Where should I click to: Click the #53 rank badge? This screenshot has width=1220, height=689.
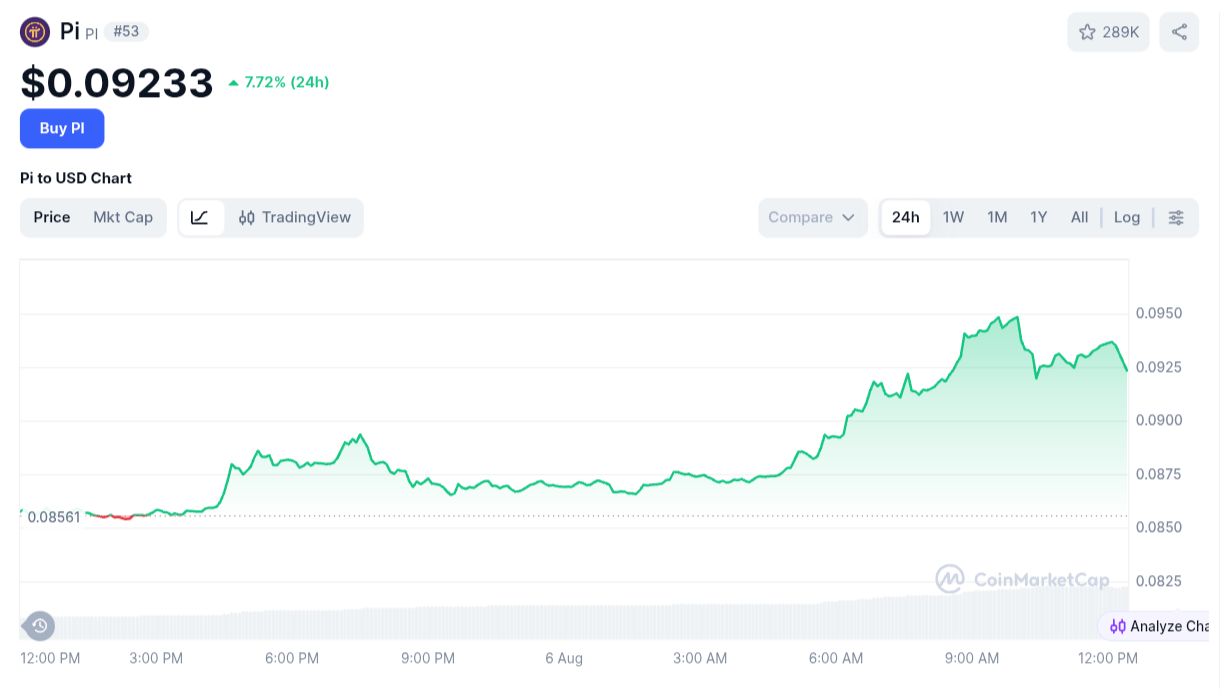pos(126,32)
